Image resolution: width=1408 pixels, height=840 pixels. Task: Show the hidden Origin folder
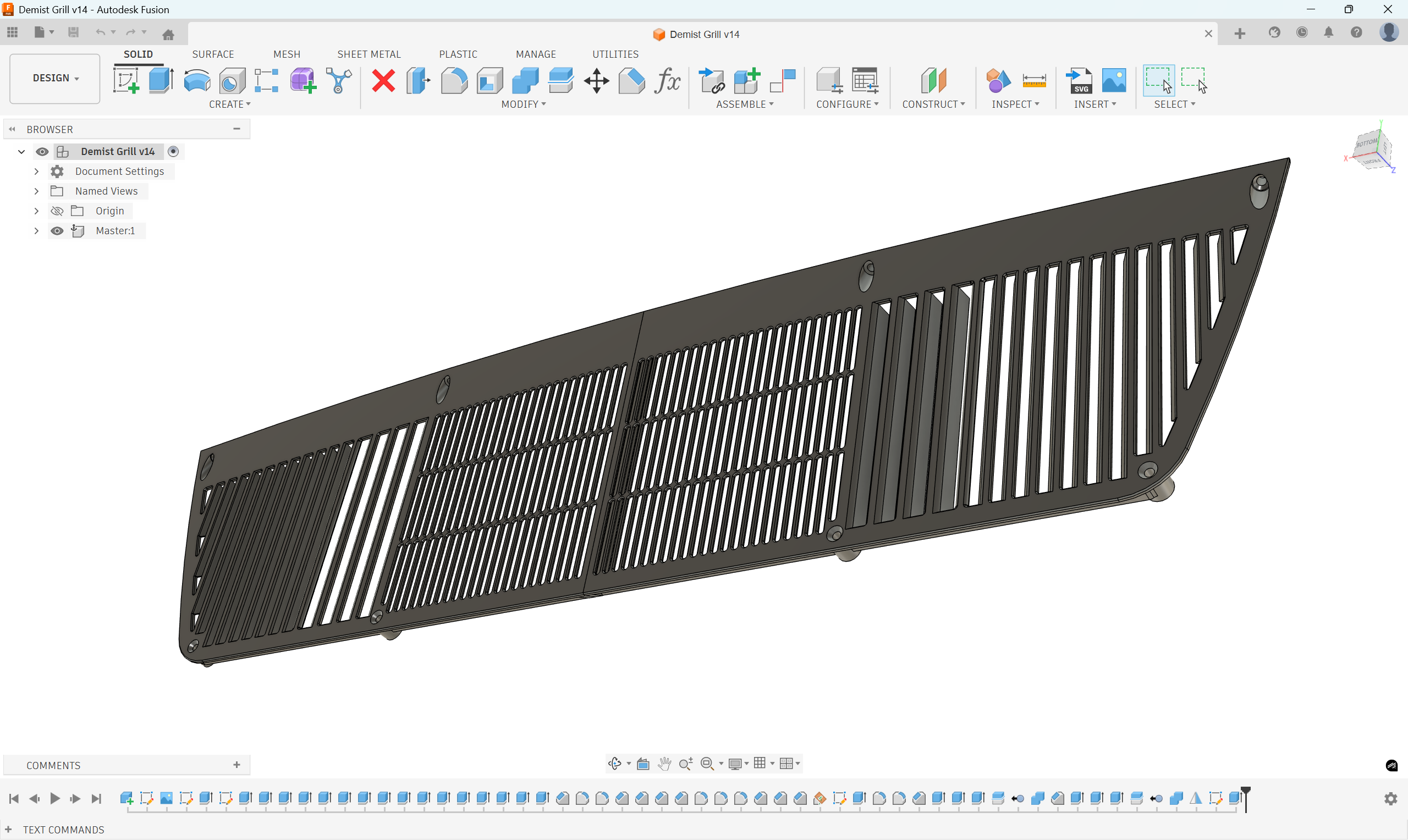pos(57,211)
